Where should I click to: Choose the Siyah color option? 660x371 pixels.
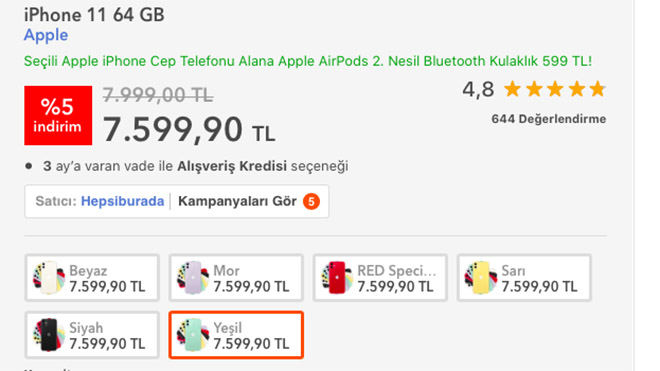[92, 335]
